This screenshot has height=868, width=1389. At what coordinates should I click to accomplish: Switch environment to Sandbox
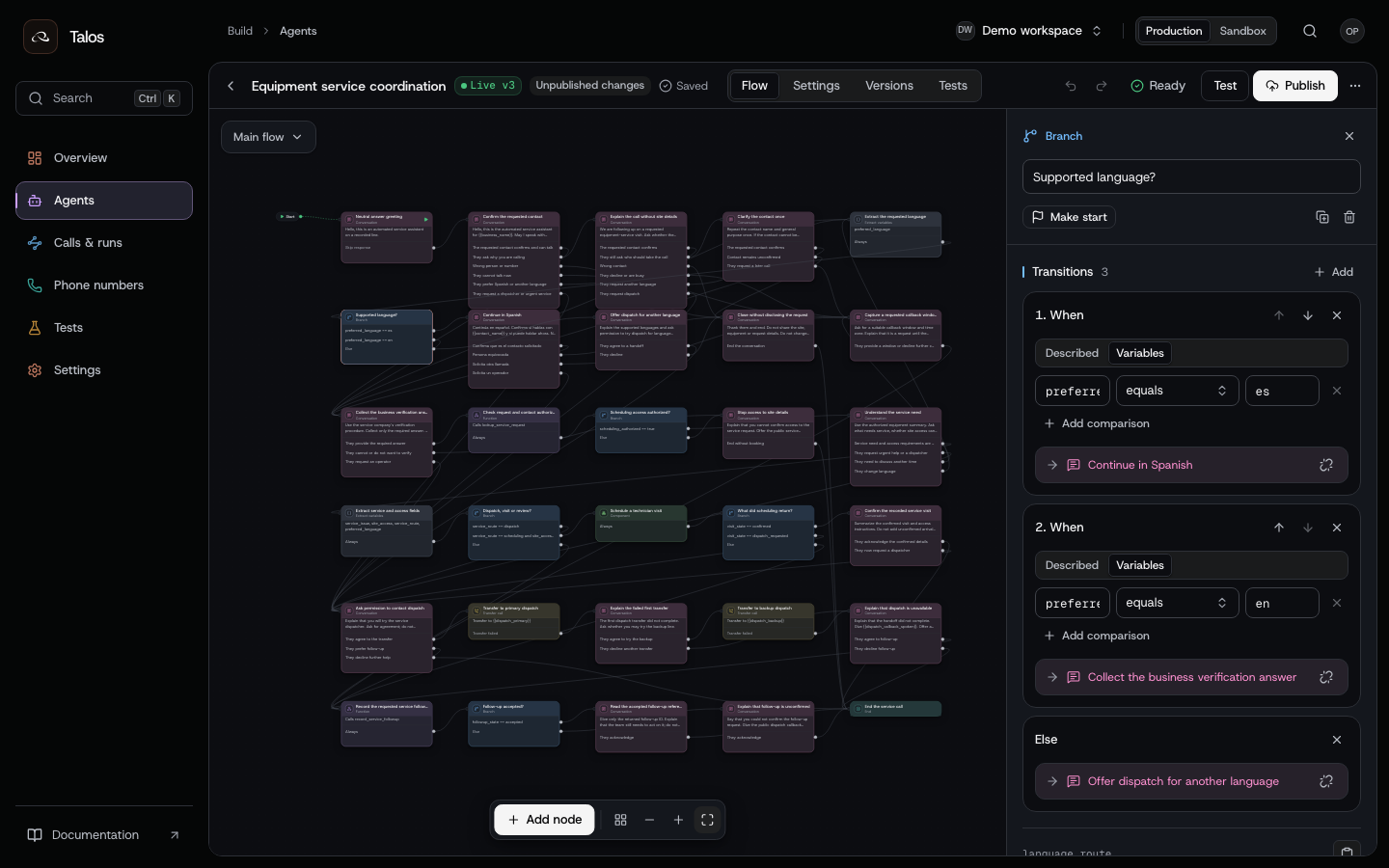[1242, 31]
